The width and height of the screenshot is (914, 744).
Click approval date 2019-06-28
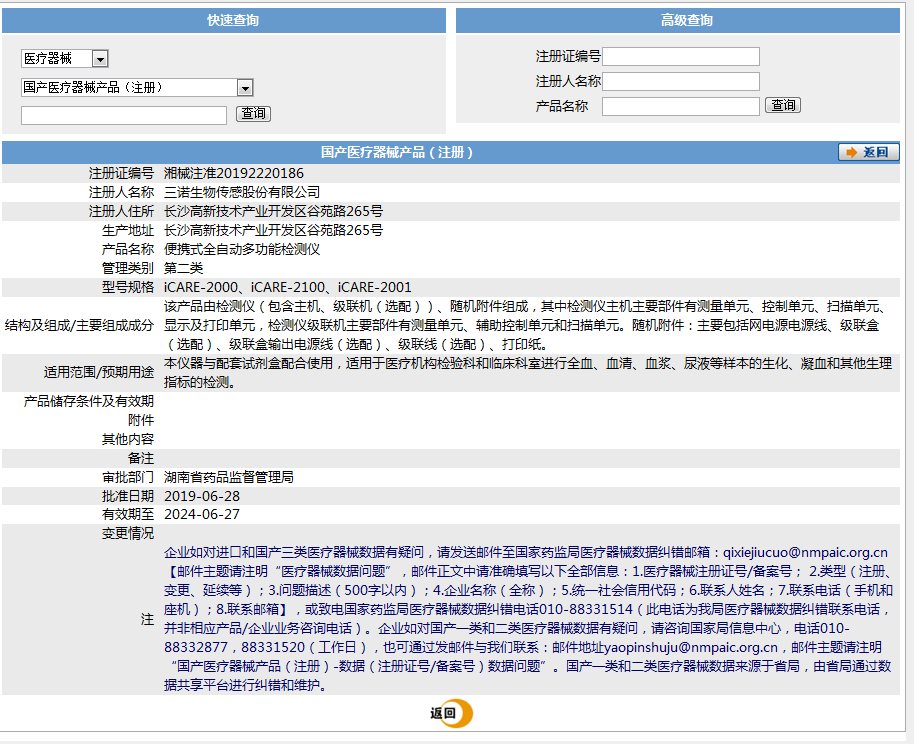pos(202,496)
